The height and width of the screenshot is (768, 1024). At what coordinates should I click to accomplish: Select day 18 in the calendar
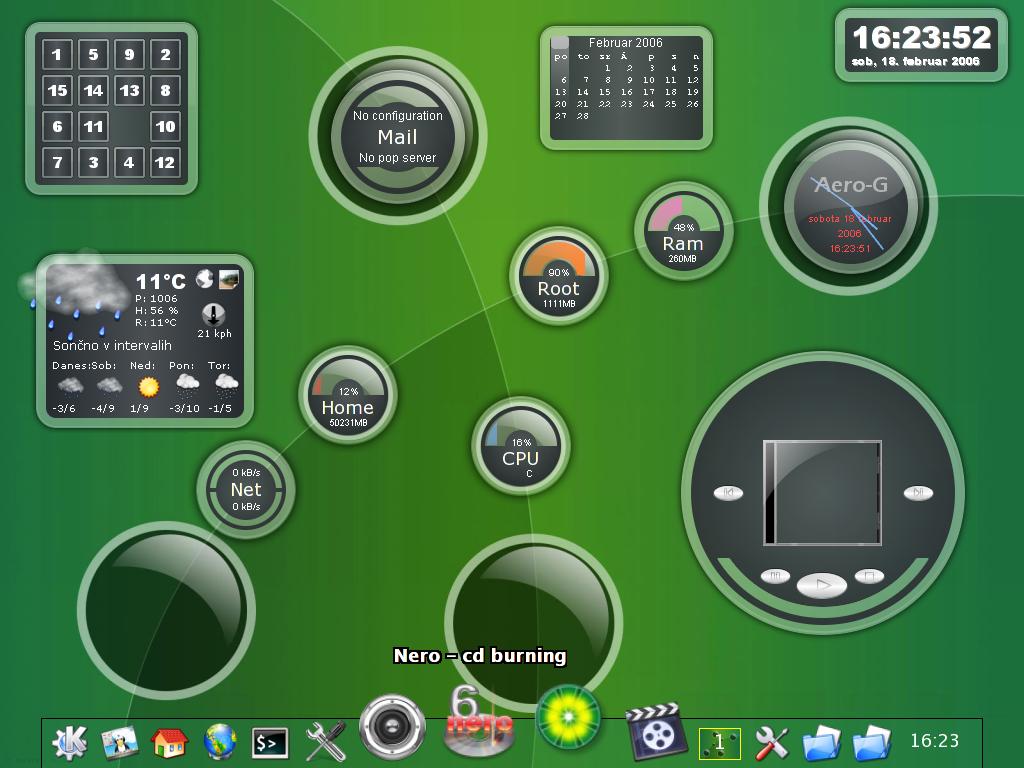pos(670,92)
